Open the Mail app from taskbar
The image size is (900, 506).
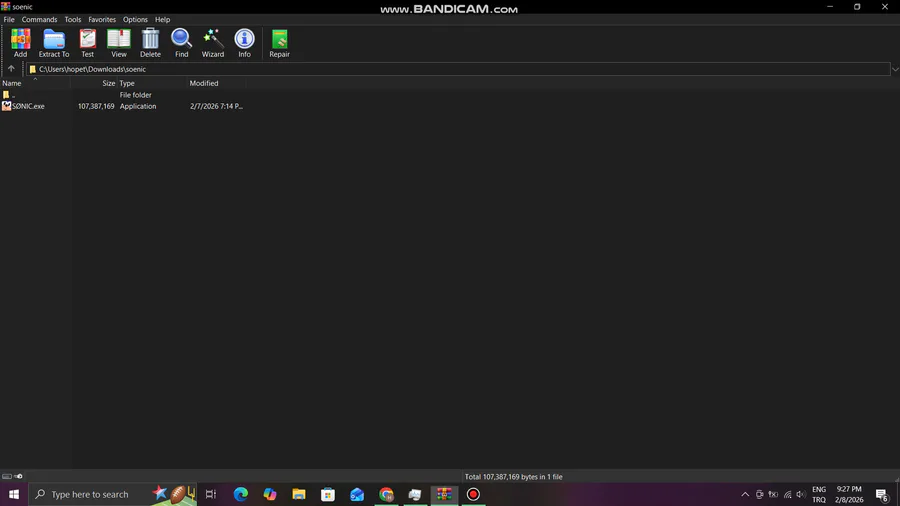pyautogui.click(x=357, y=494)
